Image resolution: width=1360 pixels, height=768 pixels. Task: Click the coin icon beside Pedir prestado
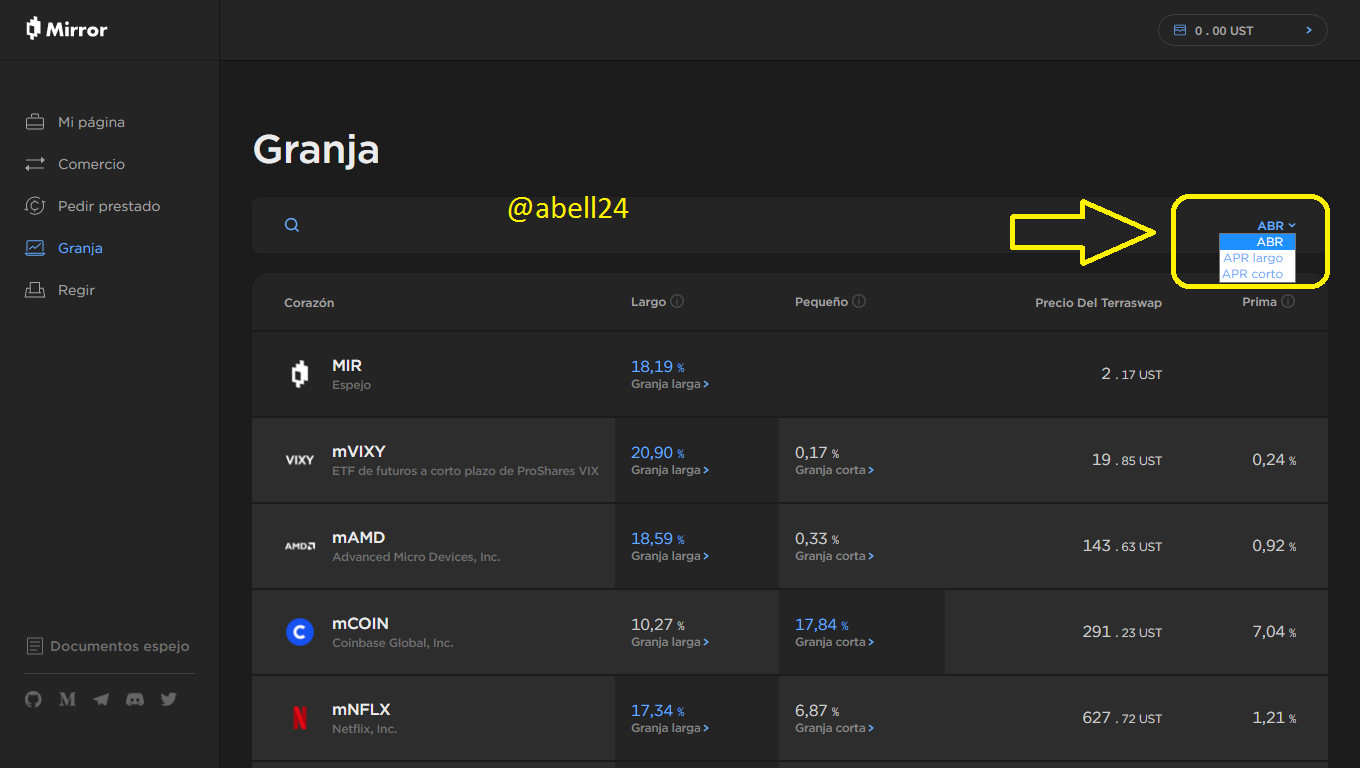click(x=35, y=206)
